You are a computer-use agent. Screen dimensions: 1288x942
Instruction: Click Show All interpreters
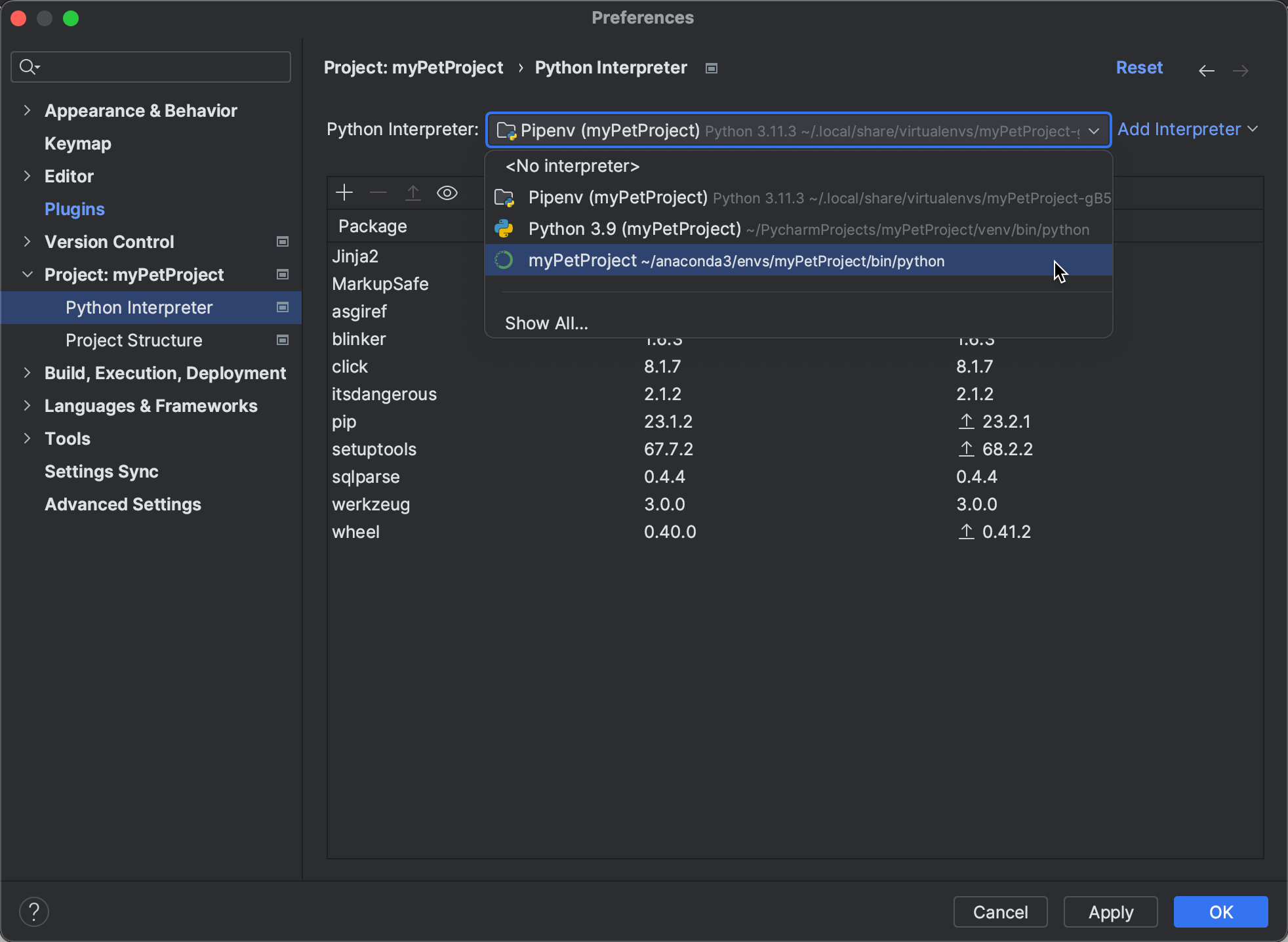546,322
